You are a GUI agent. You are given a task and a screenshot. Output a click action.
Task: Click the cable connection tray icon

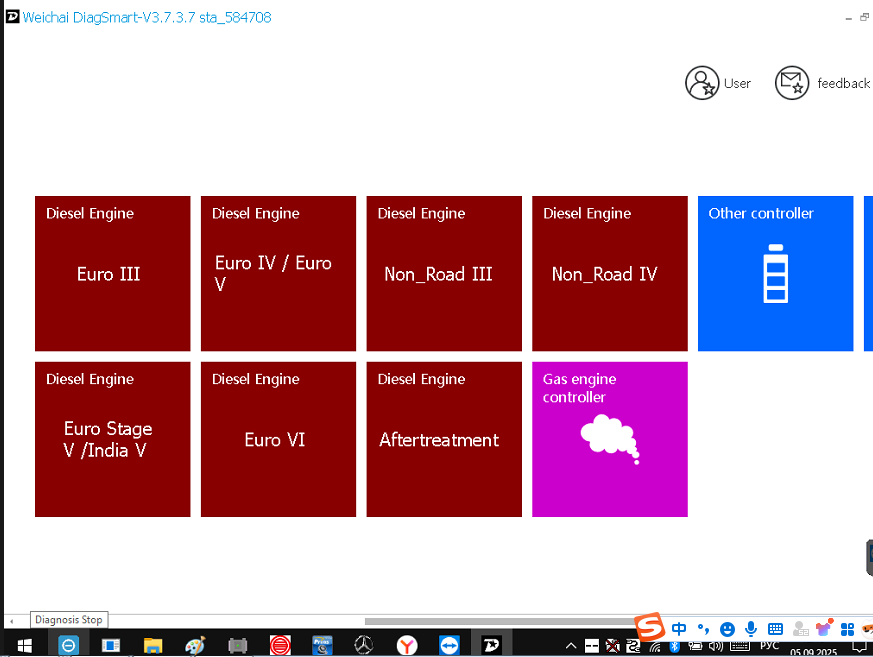[633, 646]
